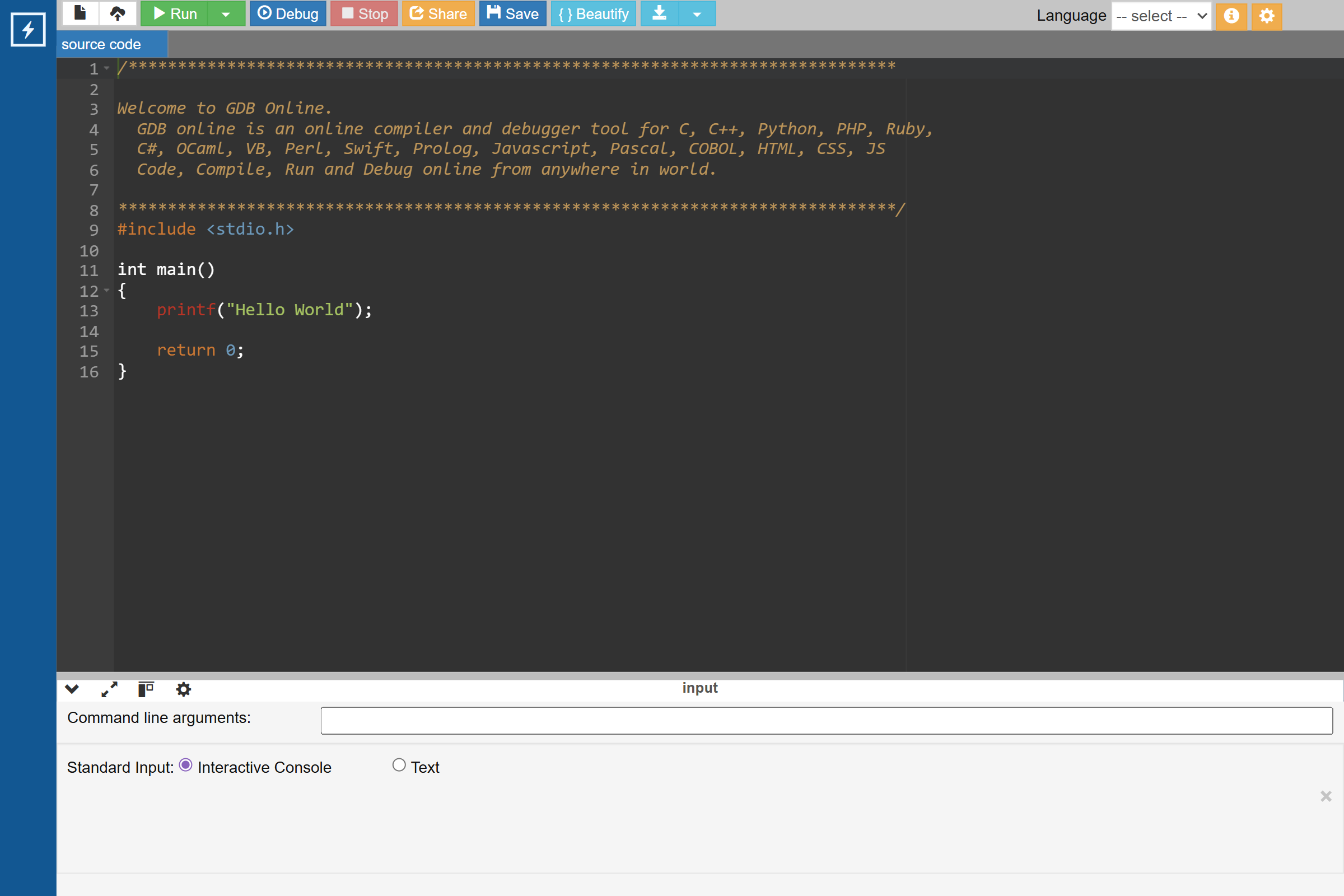Switch to the source code tab

pos(101,44)
